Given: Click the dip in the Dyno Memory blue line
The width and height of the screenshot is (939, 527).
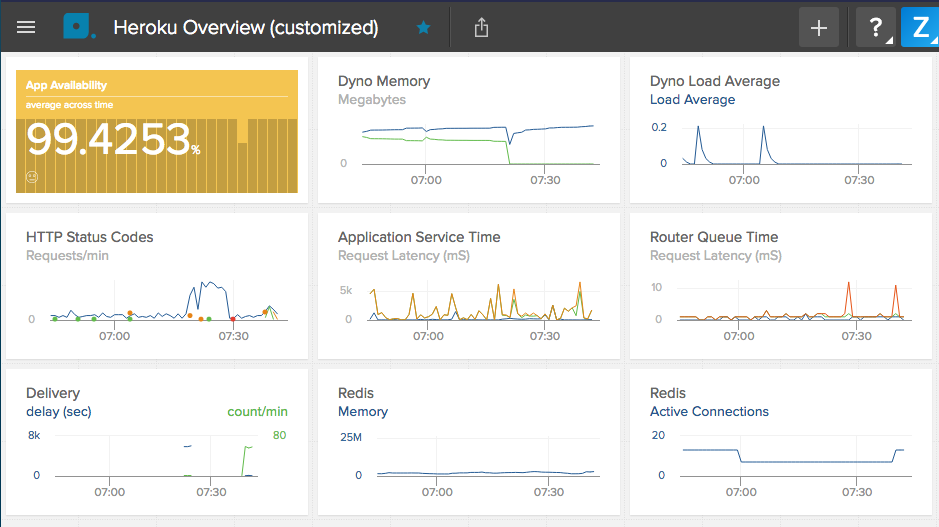Looking at the screenshot, I should pyautogui.click(x=510, y=142).
